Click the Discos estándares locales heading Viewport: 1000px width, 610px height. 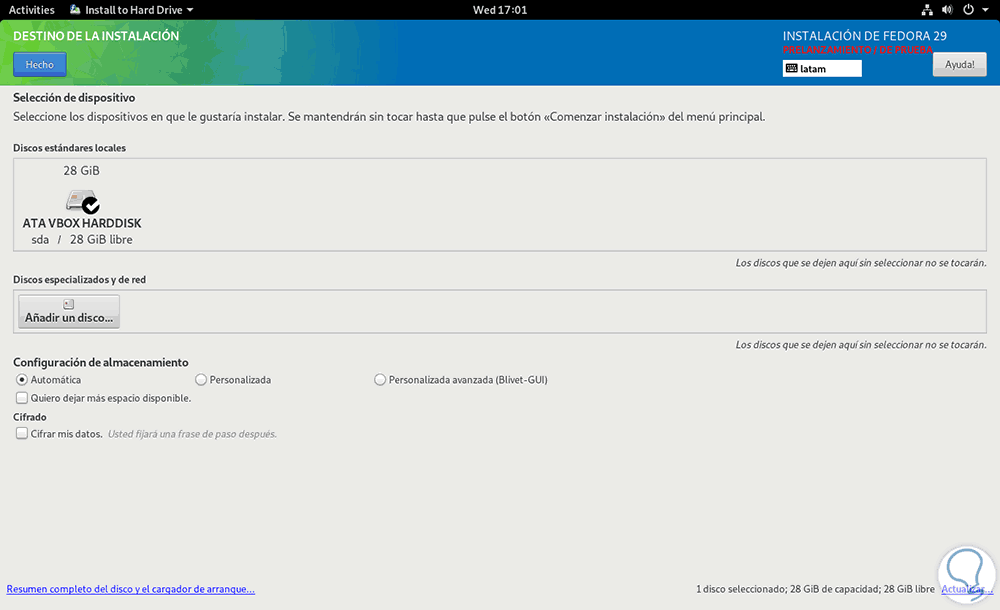click(x=70, y=147)
